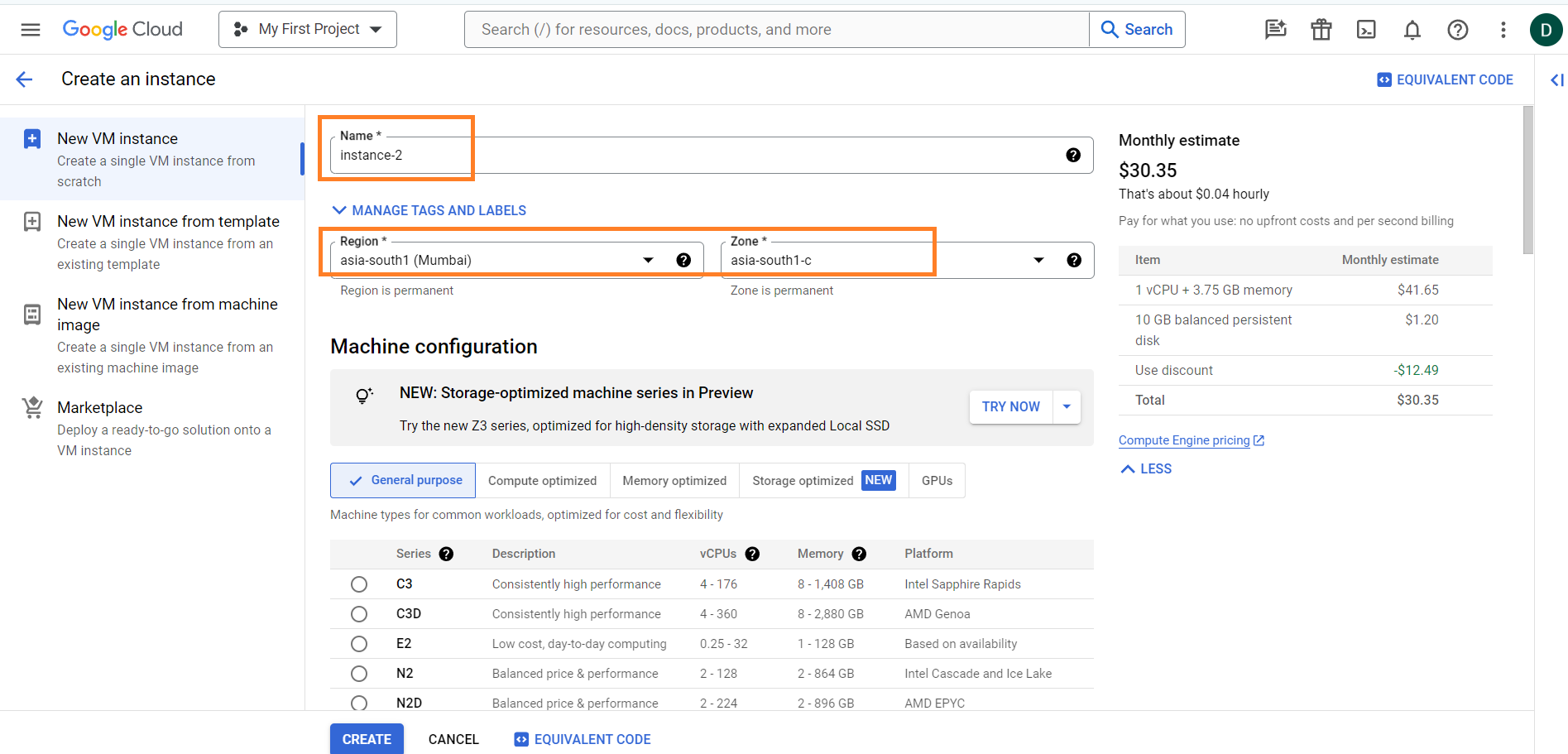This screenshot has width=1568, height=754.
Task: Open Gemini chat assistant icon
Action: pos(1276,30)
